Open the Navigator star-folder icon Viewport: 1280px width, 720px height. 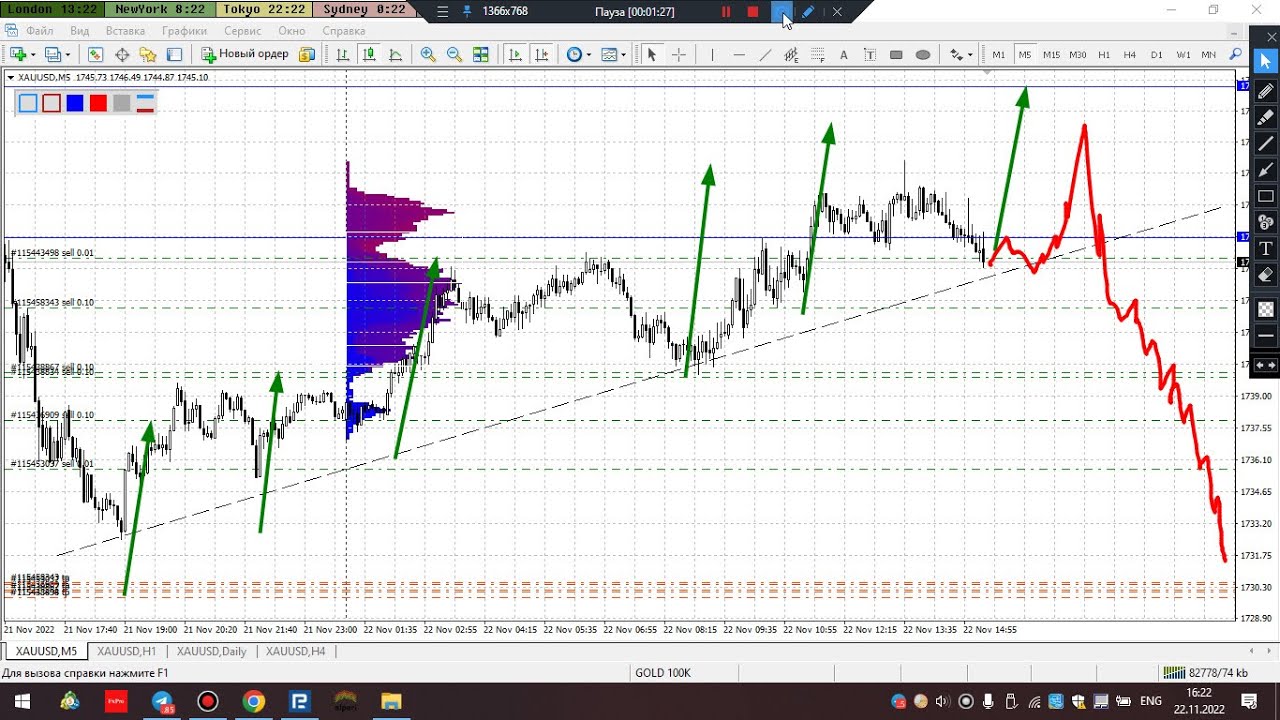click(x=148, y=54)
